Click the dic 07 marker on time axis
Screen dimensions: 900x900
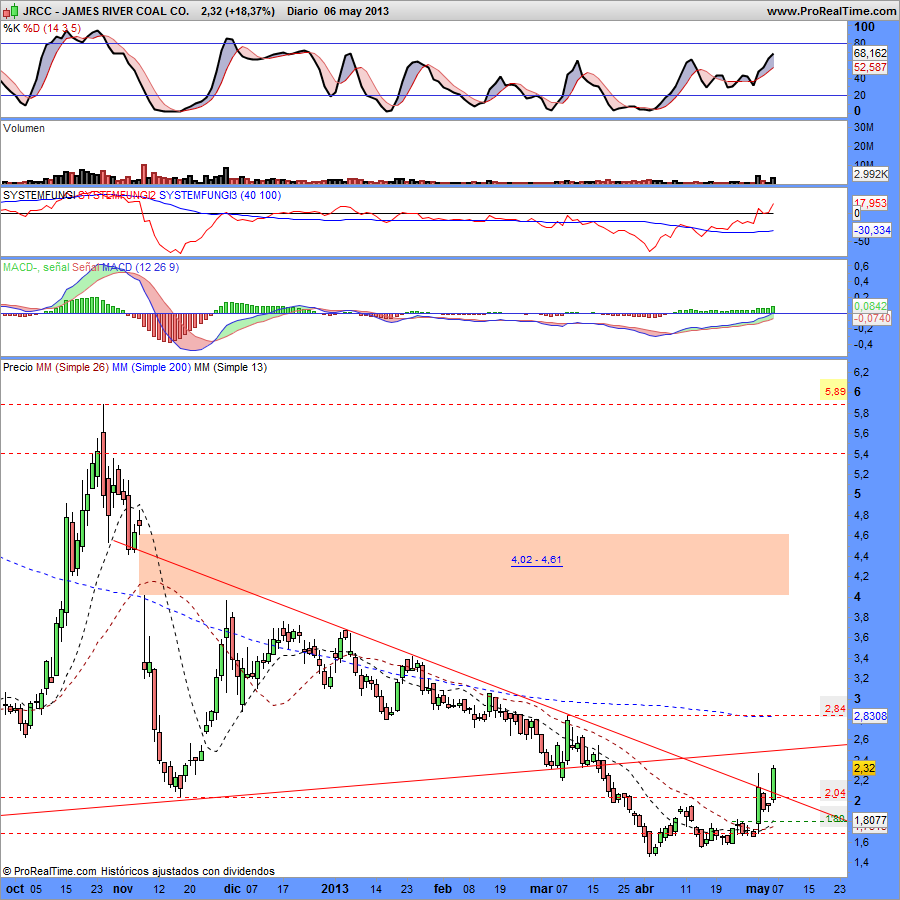click(240, 889)
